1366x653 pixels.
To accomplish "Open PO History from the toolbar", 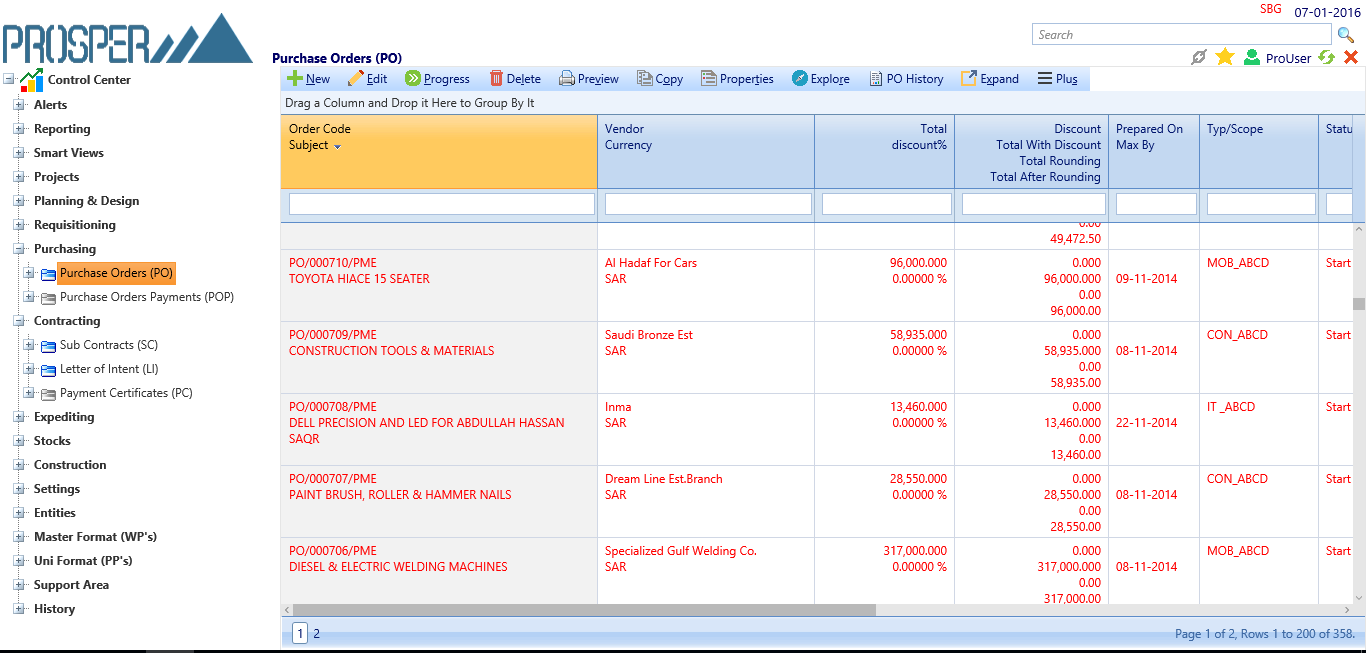I will 906,79.
